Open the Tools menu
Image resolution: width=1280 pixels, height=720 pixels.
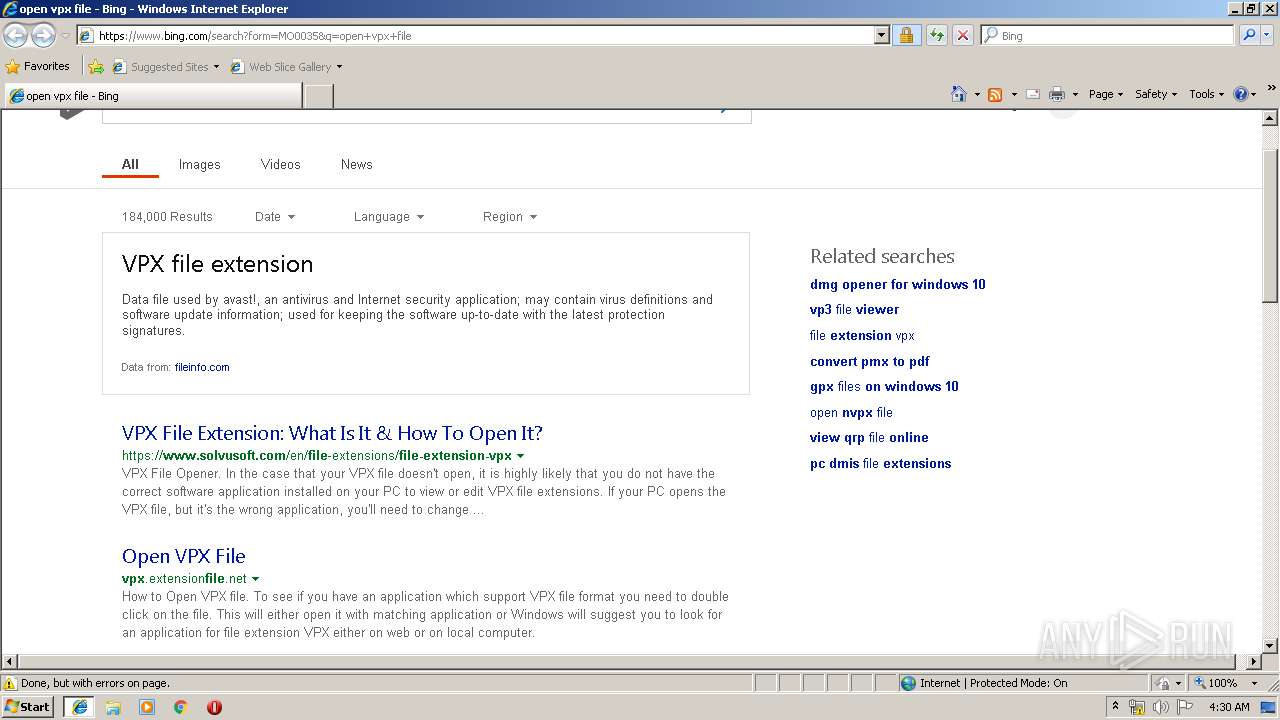1207,94
